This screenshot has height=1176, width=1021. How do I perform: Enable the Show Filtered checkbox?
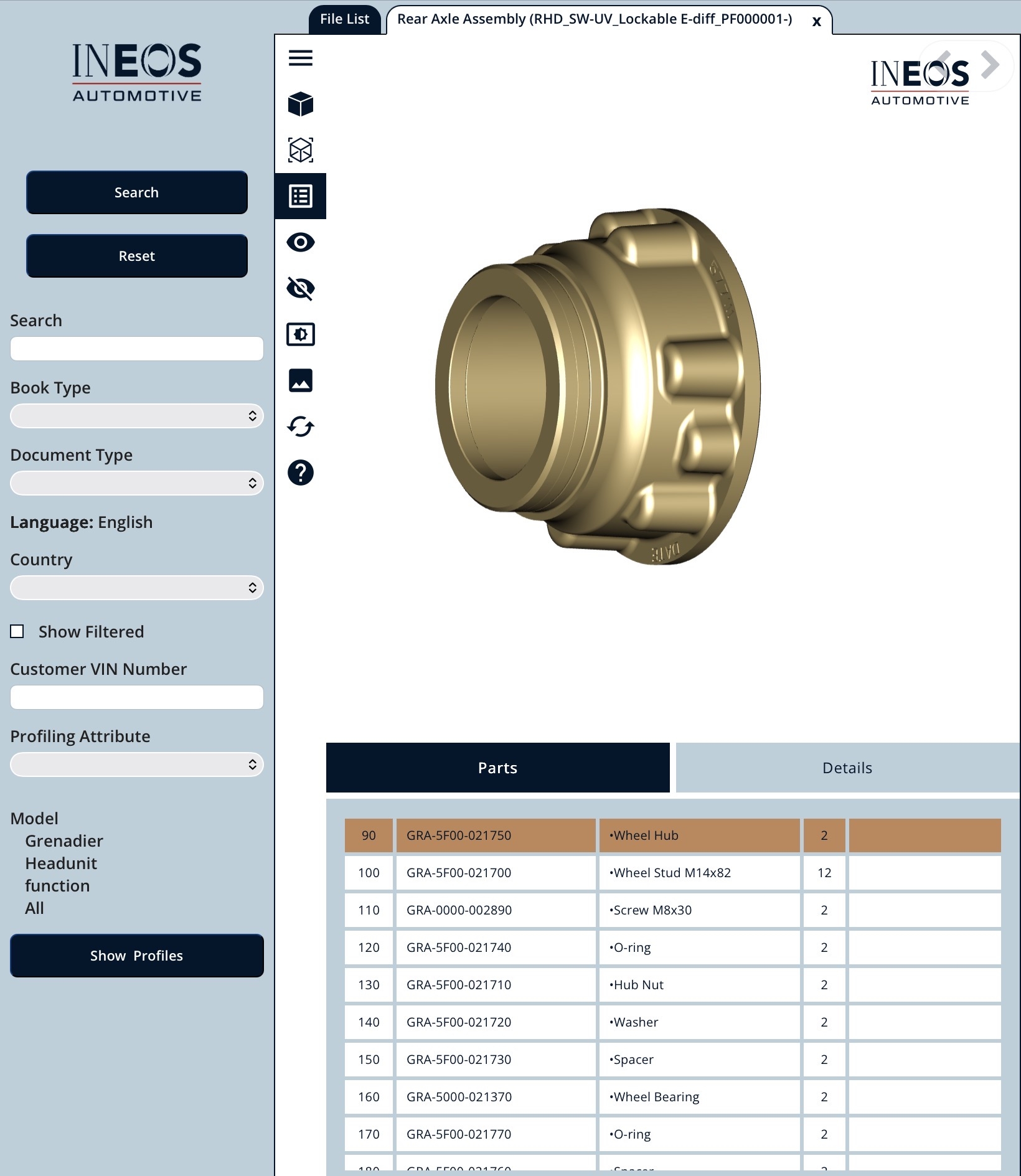(17, 631)
